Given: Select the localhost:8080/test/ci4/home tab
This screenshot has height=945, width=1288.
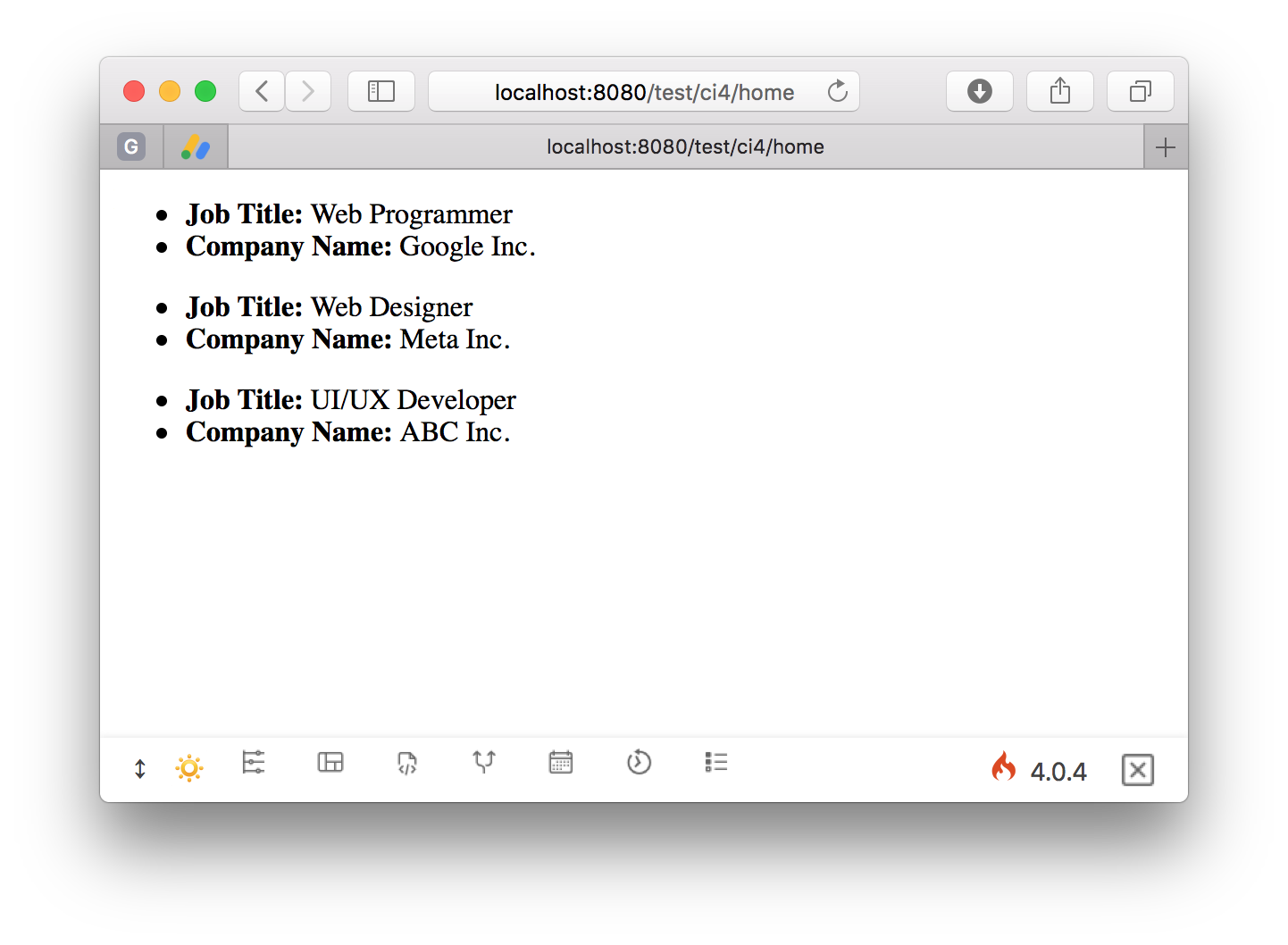Looking at the screenshot, I should point(685,146).
